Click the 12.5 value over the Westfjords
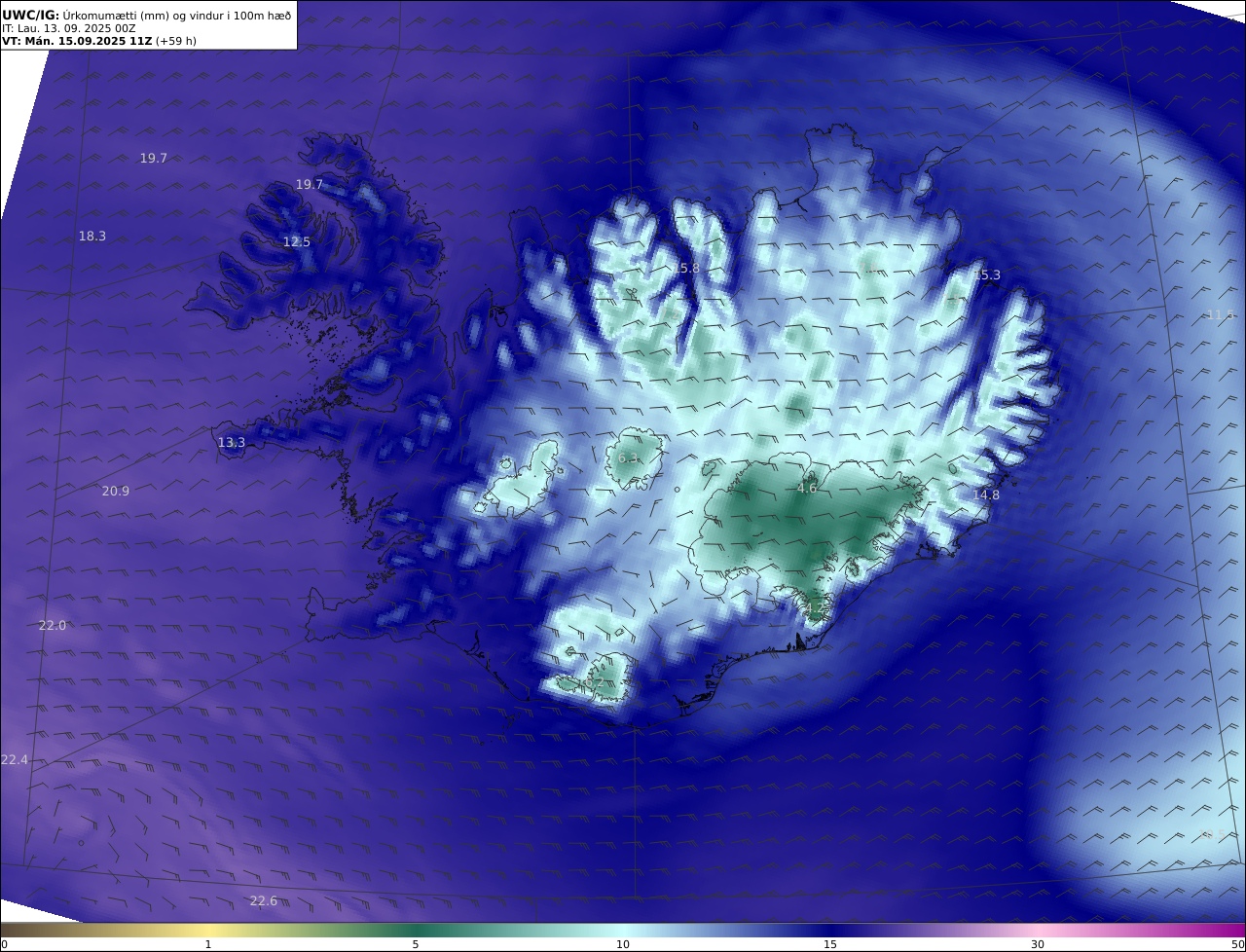The image size is (1246, 952). tap(297, 242)
